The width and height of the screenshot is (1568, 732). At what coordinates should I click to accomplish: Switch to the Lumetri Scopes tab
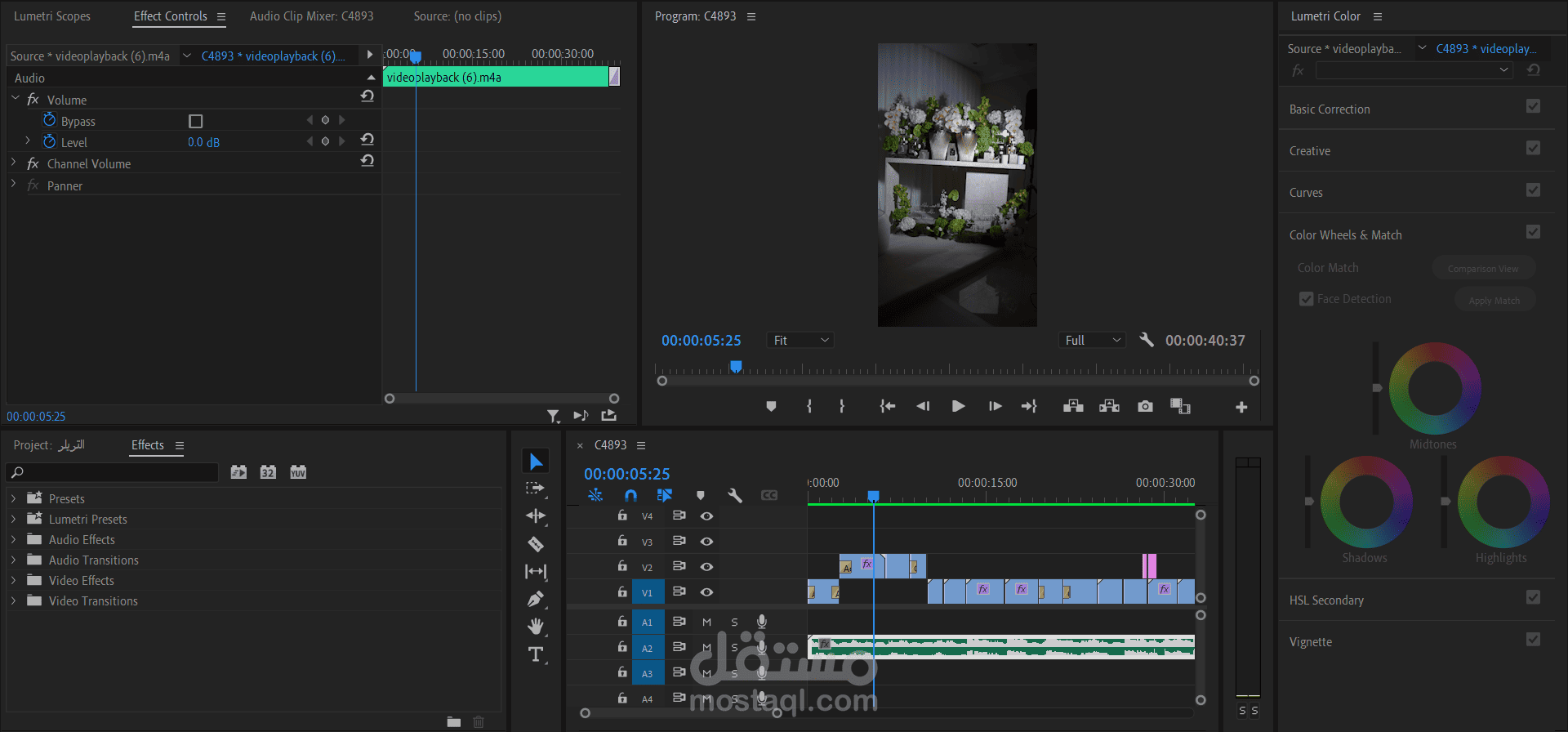[x=52, y=16]
